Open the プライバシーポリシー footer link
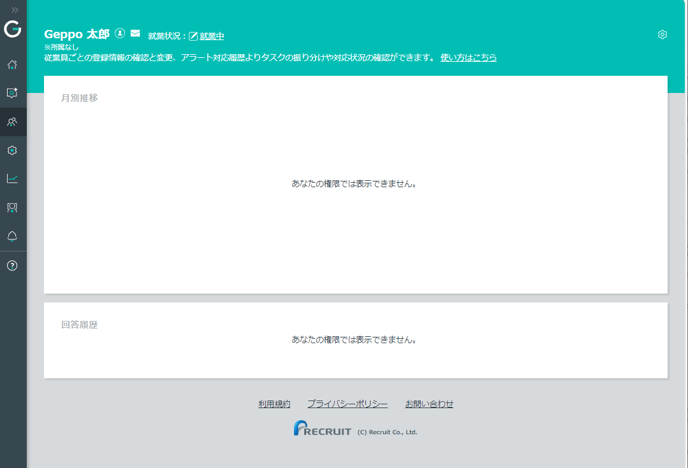Screen dimensions: 688x468 pos(348,404)
